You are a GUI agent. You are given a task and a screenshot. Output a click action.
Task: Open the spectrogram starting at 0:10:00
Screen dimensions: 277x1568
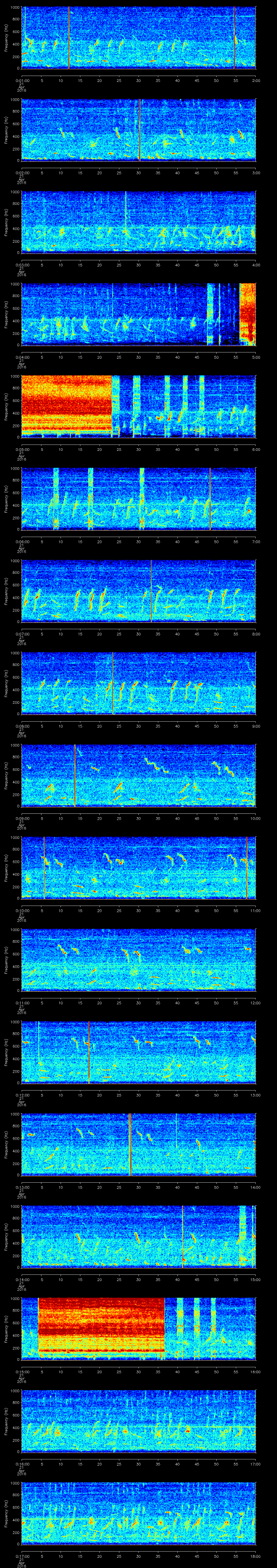138,868
